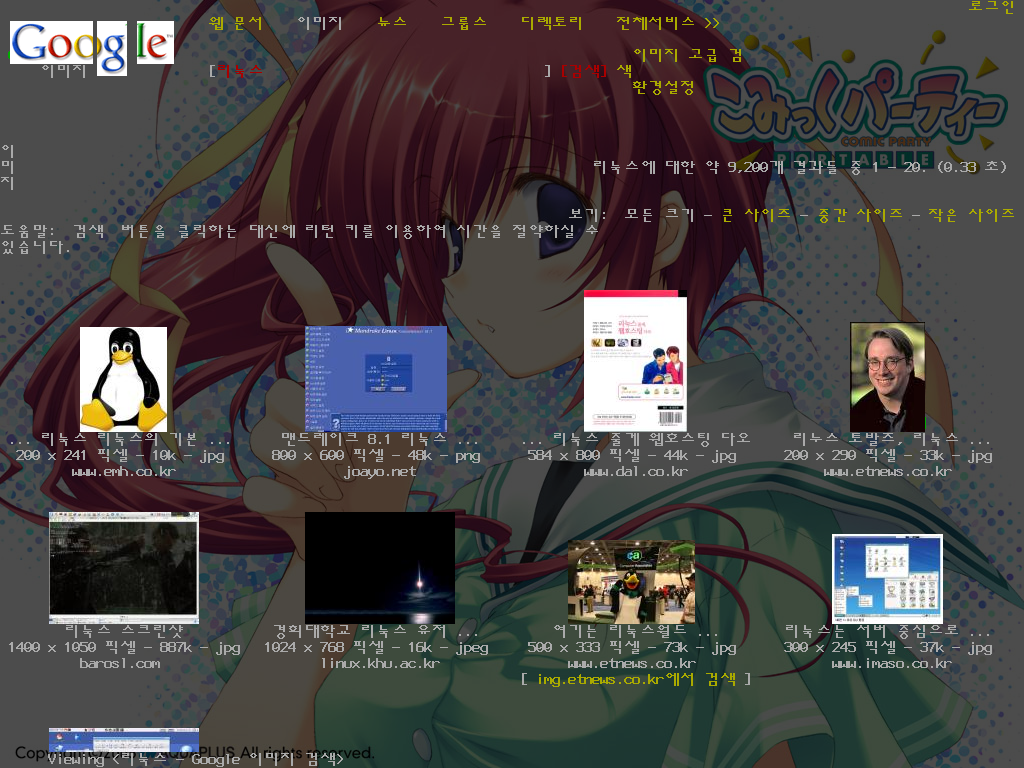Open the Linux book cover thumbnail
1024x768 pixels.
tap(635, 360)
